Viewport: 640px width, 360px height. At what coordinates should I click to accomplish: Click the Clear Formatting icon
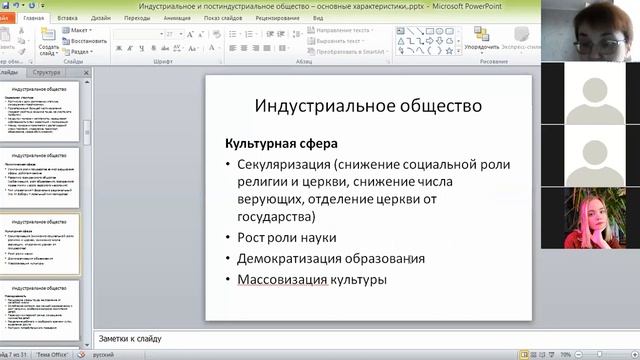[x=217, y=35]
